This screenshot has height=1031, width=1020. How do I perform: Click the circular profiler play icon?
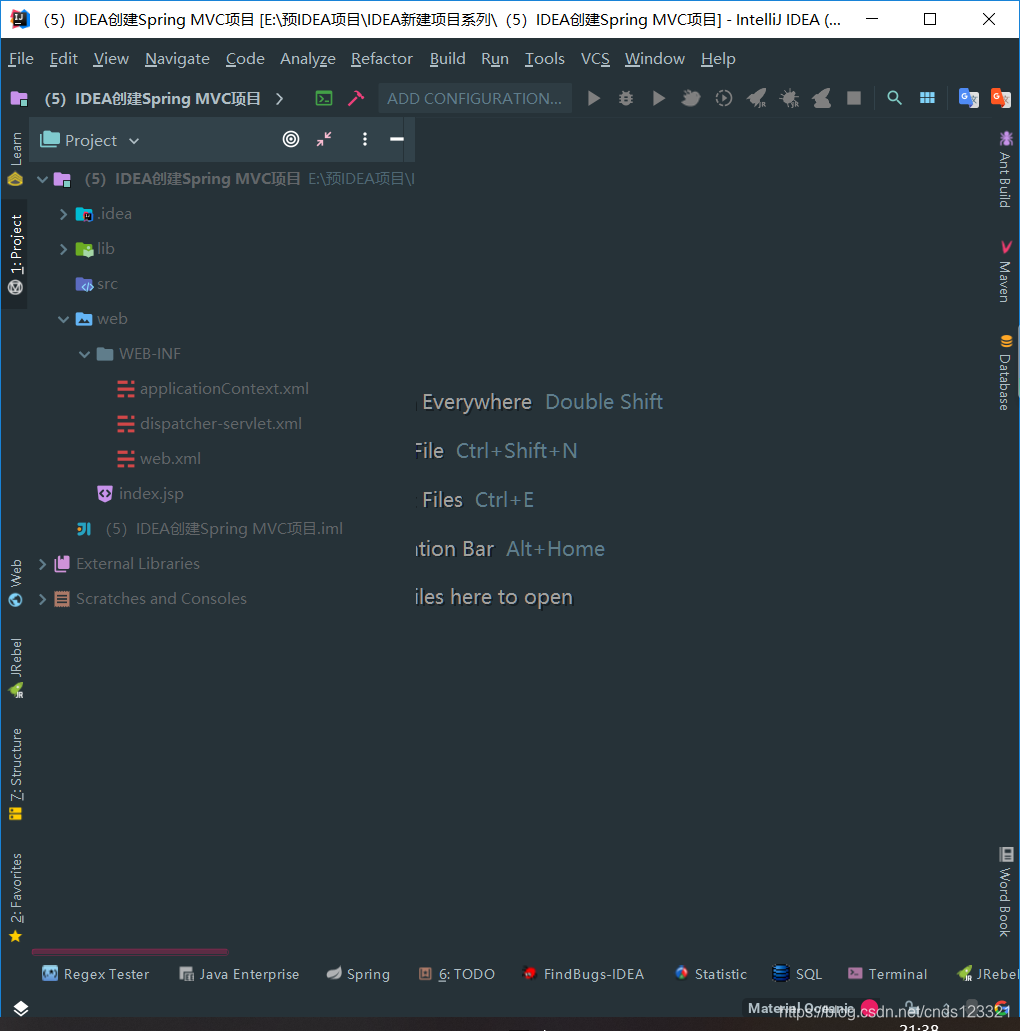[x=723, y=99]
